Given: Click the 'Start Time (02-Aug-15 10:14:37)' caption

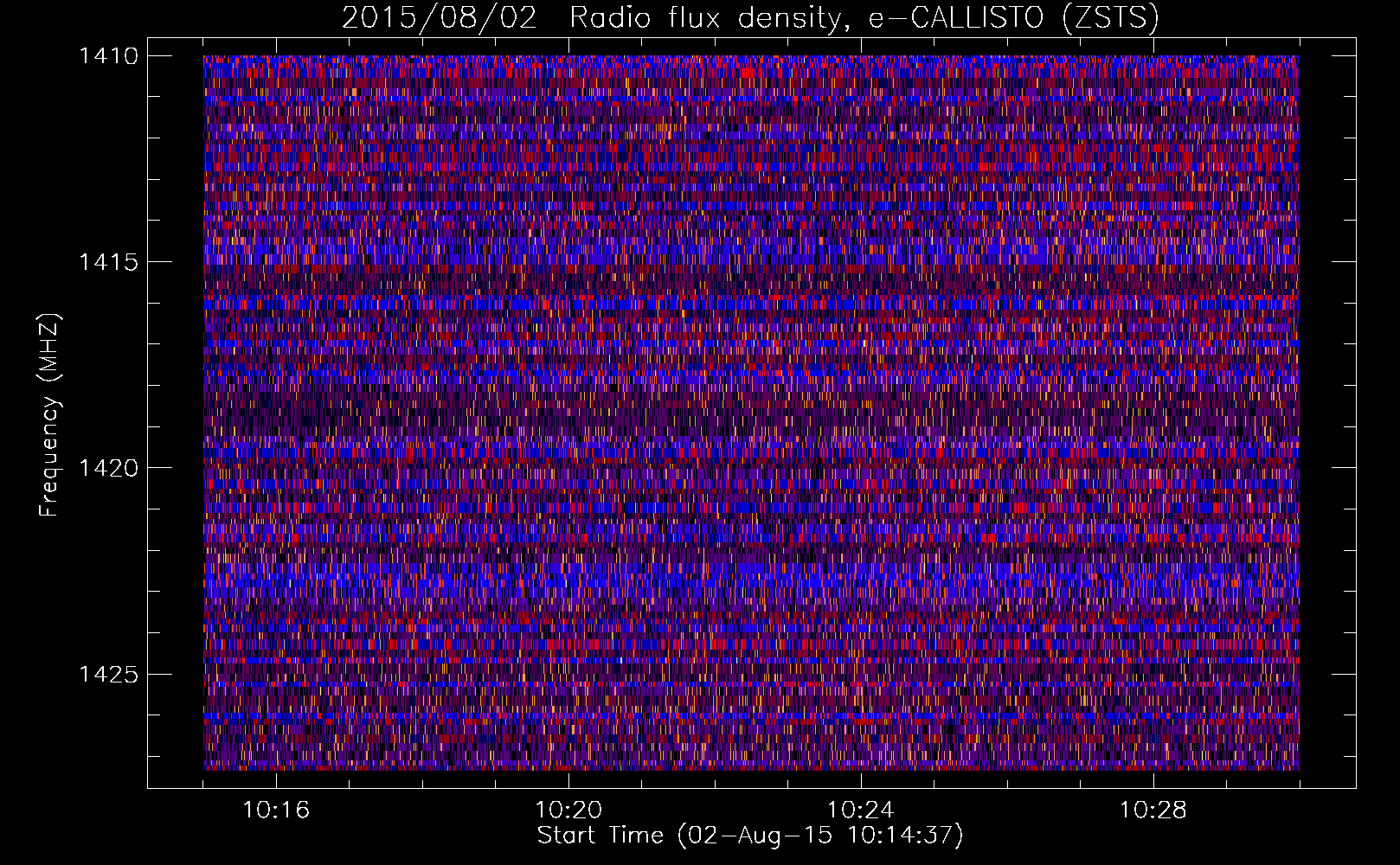Looking at the screenshot, I should [750, 836].
